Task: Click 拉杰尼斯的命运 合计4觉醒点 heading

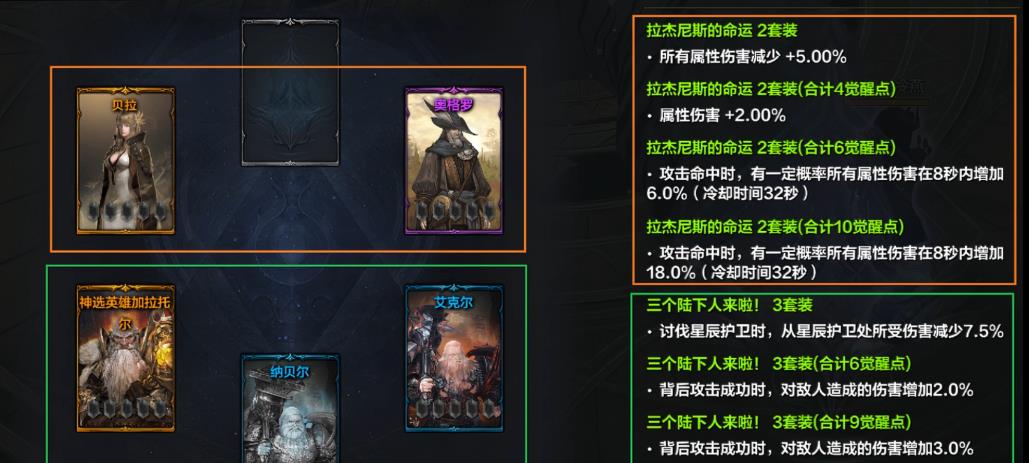Action: [771, 90]
